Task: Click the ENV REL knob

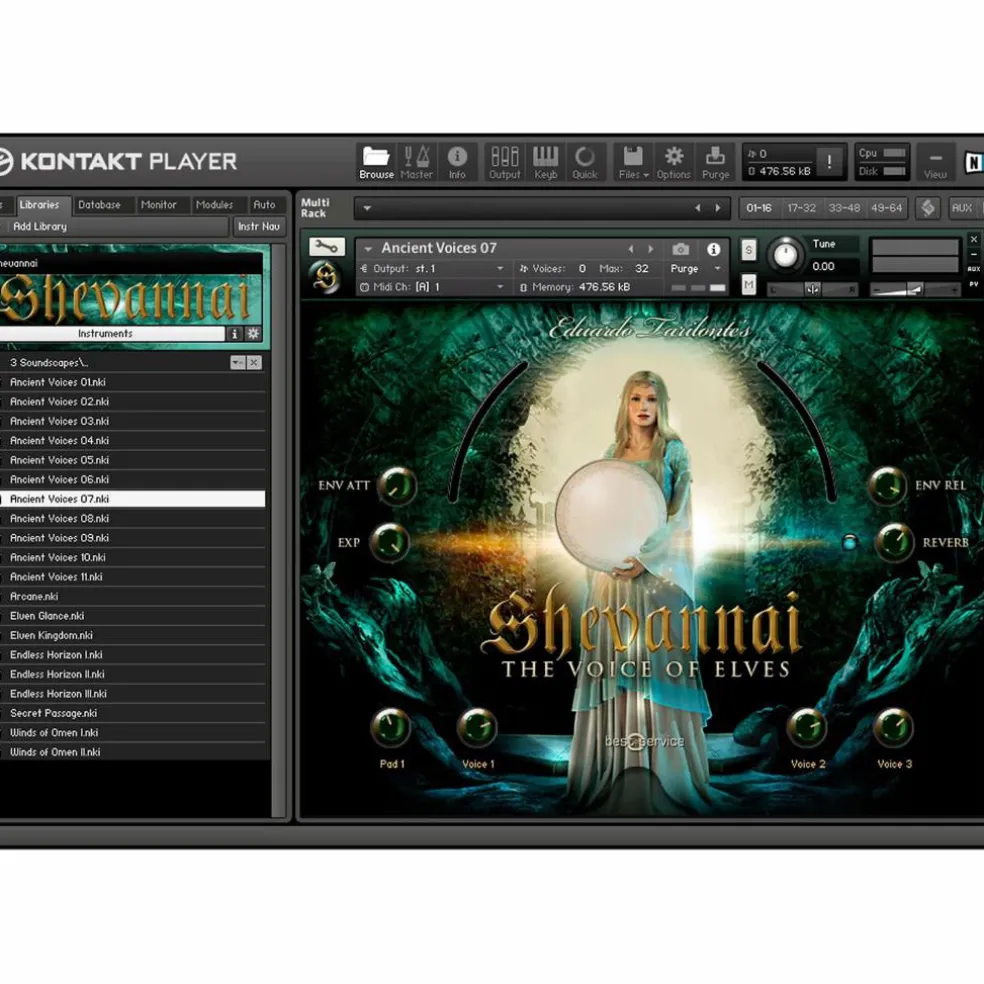Action: pos(887,486)
